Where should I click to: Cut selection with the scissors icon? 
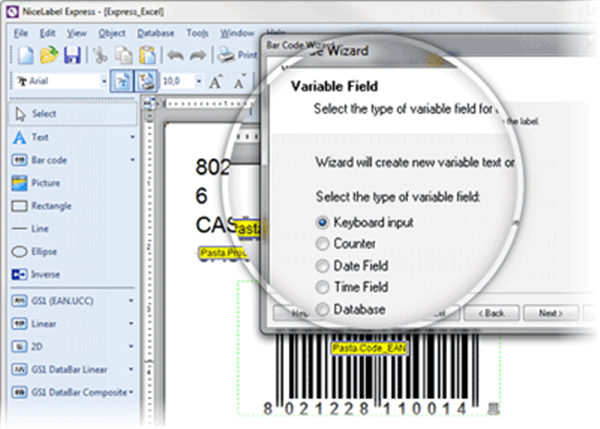coord(100,55)
